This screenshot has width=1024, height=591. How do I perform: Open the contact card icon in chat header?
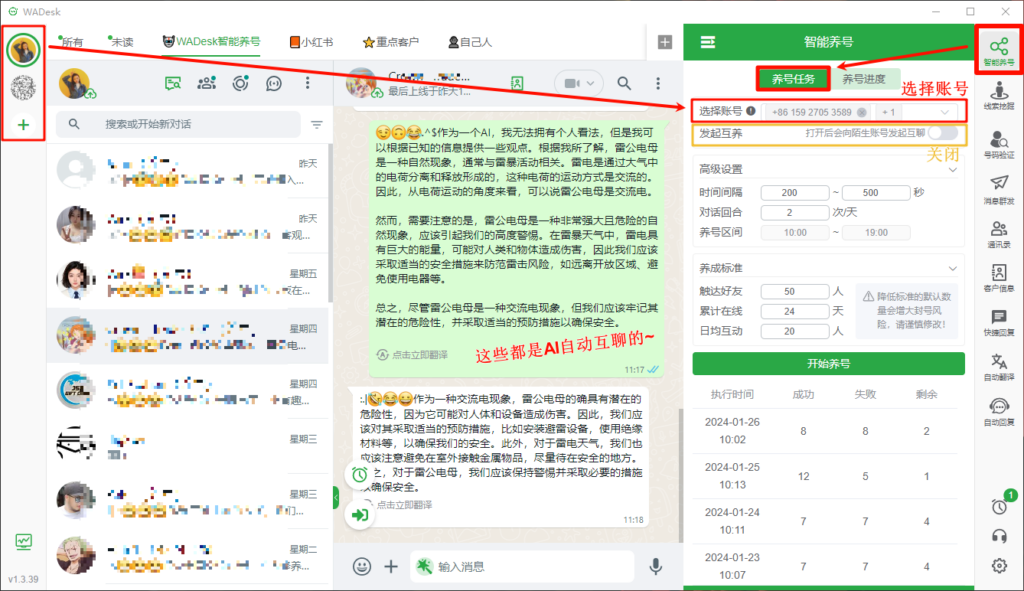click(x=517, y=83)
